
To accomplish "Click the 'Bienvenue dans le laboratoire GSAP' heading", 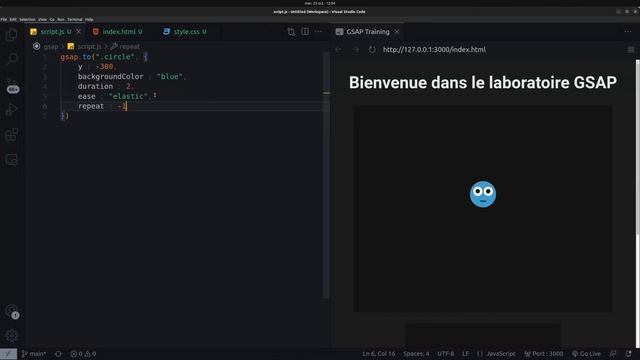I will 482,82.
